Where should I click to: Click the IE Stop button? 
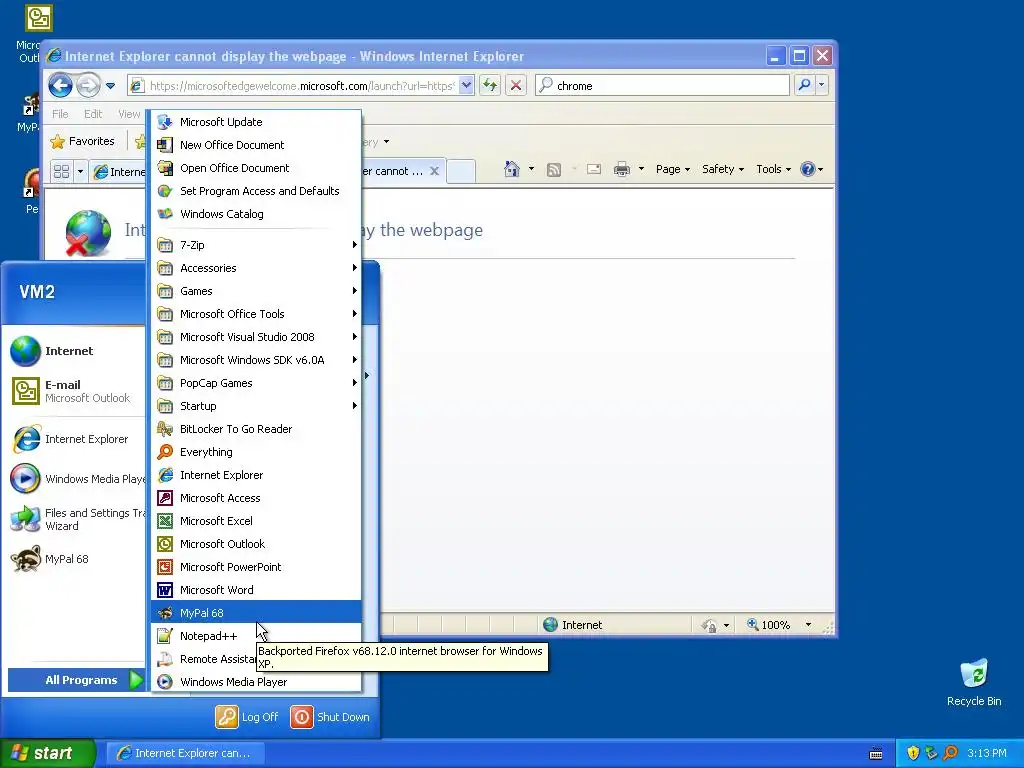[516, 85]
